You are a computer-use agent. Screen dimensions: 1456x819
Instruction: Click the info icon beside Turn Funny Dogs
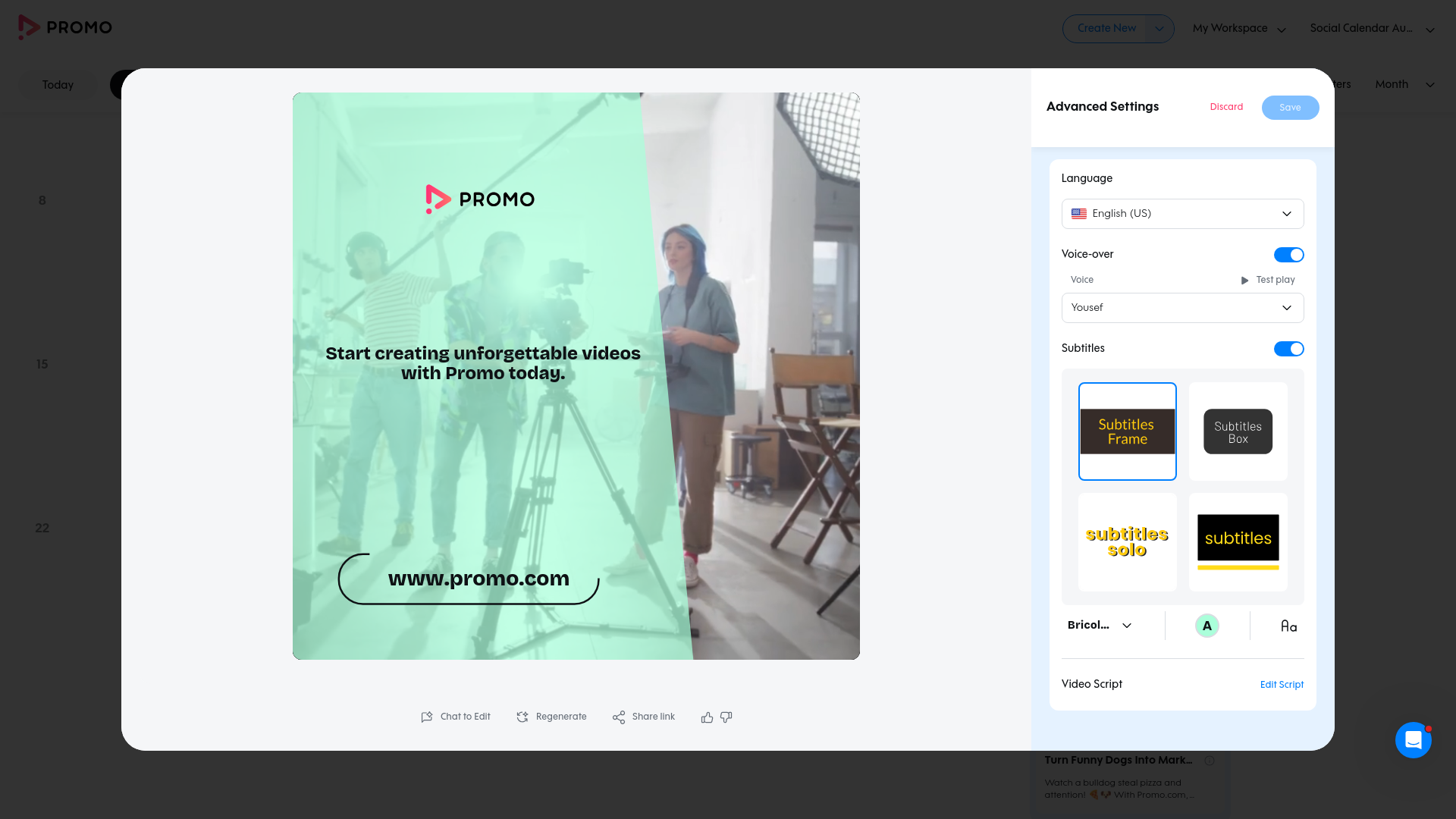(1210, 761)
